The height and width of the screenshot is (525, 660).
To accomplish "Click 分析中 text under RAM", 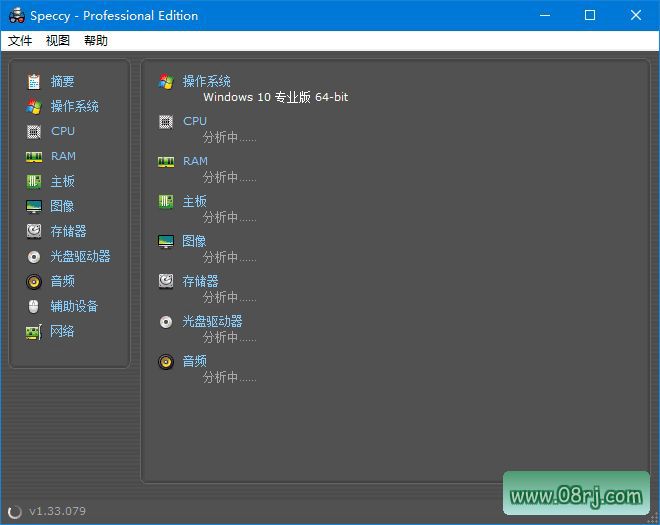I will click(x=229, y=177).
